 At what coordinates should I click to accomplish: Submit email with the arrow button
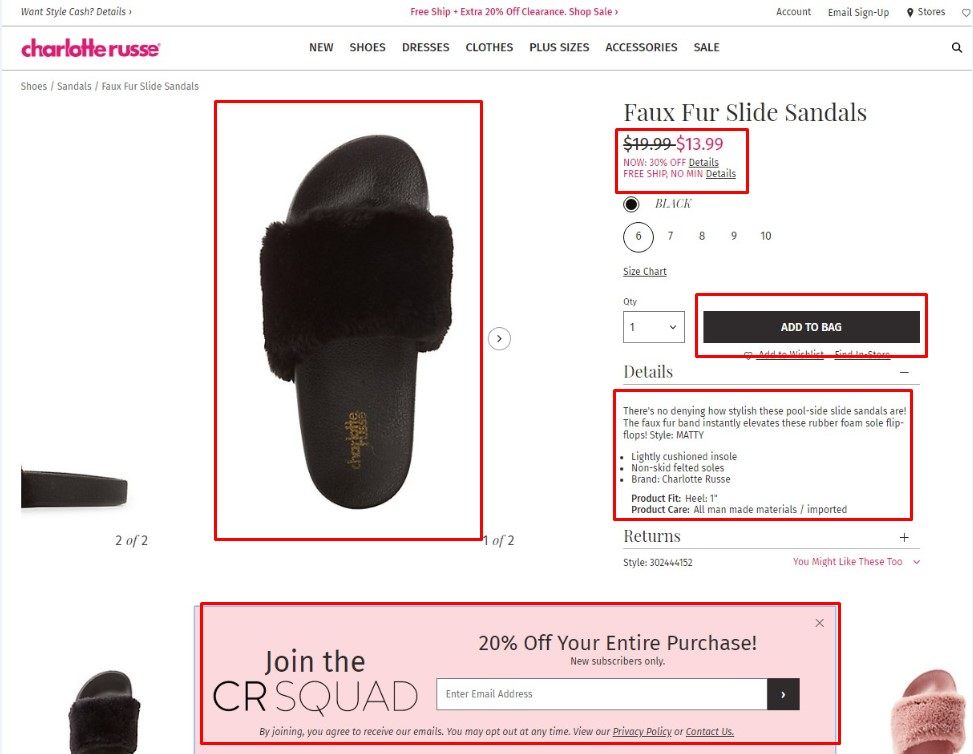click(783, 694)
